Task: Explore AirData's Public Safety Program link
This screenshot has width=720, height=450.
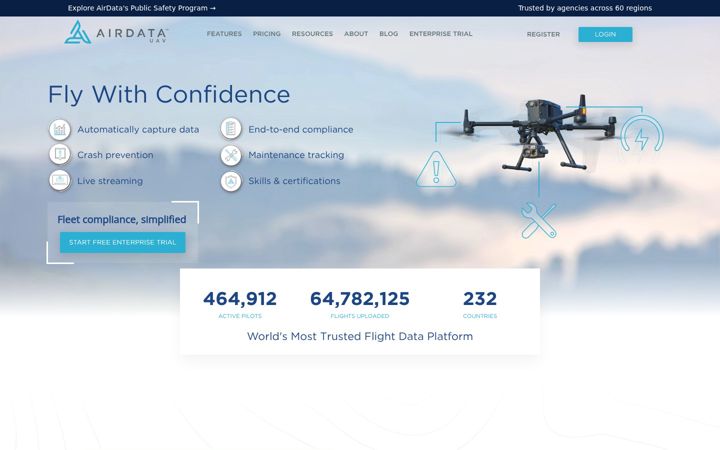Action: [142, 8]
